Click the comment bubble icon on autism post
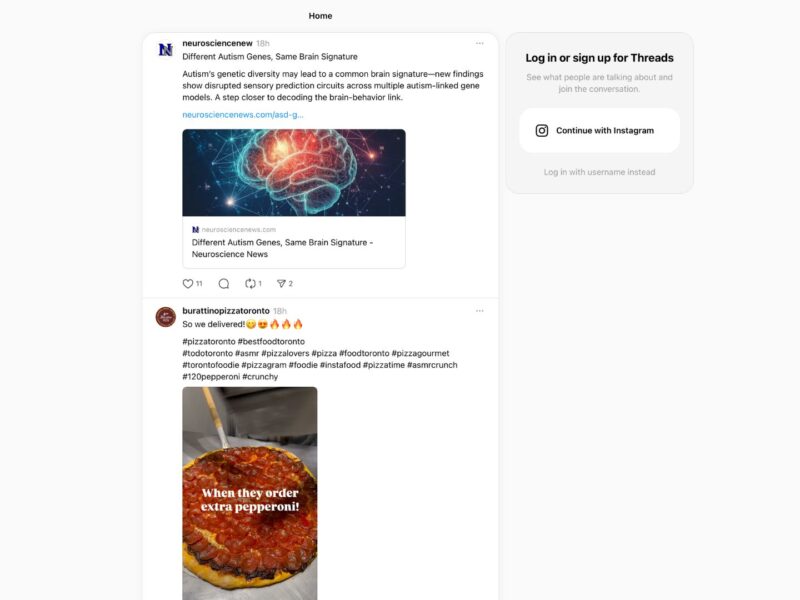Image resolution: width=800 pixels, height=600 pixels. coord(223,284)
